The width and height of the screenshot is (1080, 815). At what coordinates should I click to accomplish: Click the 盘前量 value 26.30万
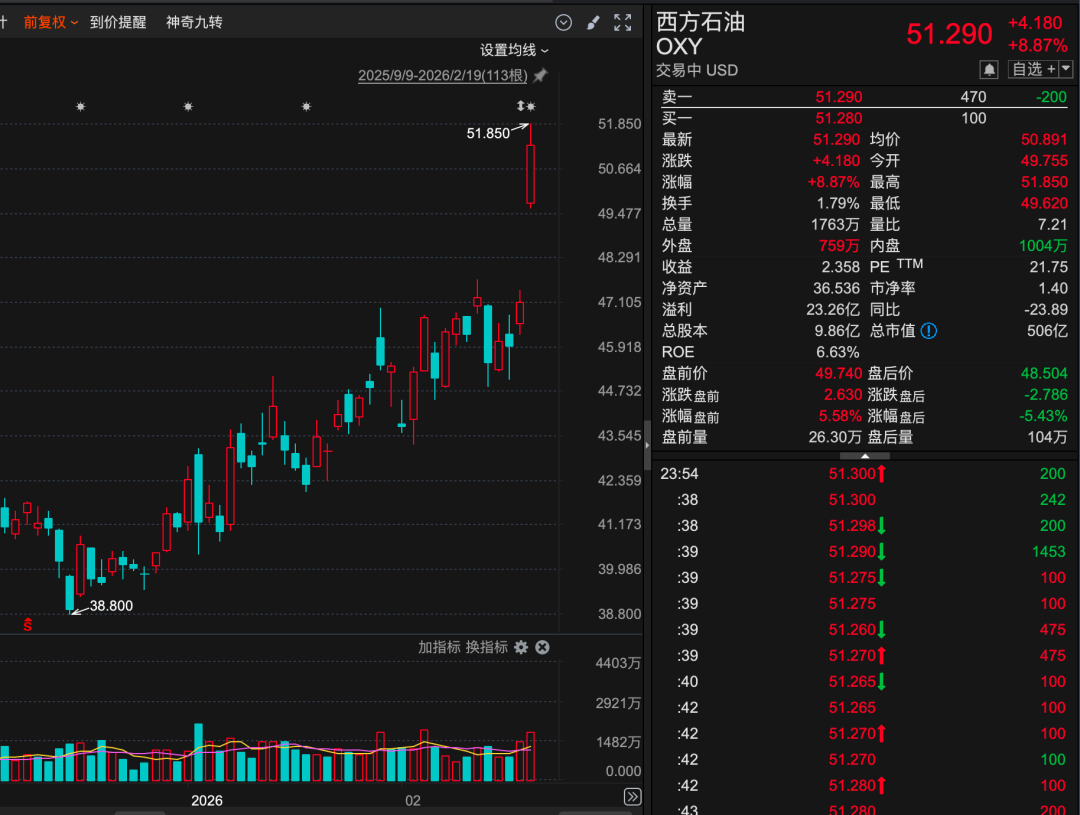tap(835, 437)
